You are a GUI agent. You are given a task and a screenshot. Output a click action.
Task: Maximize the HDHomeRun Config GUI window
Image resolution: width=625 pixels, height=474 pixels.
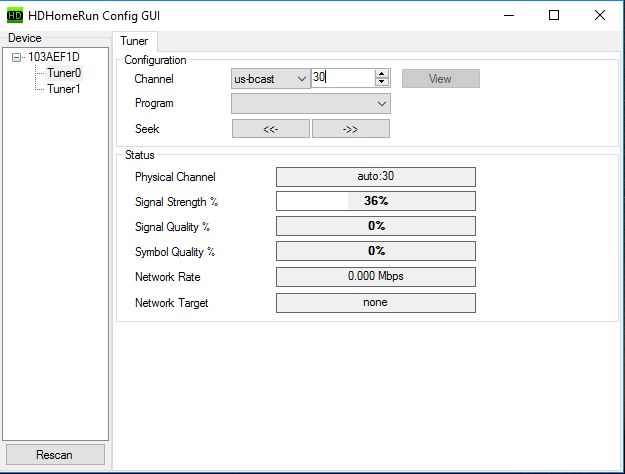(x=554, y=16)
